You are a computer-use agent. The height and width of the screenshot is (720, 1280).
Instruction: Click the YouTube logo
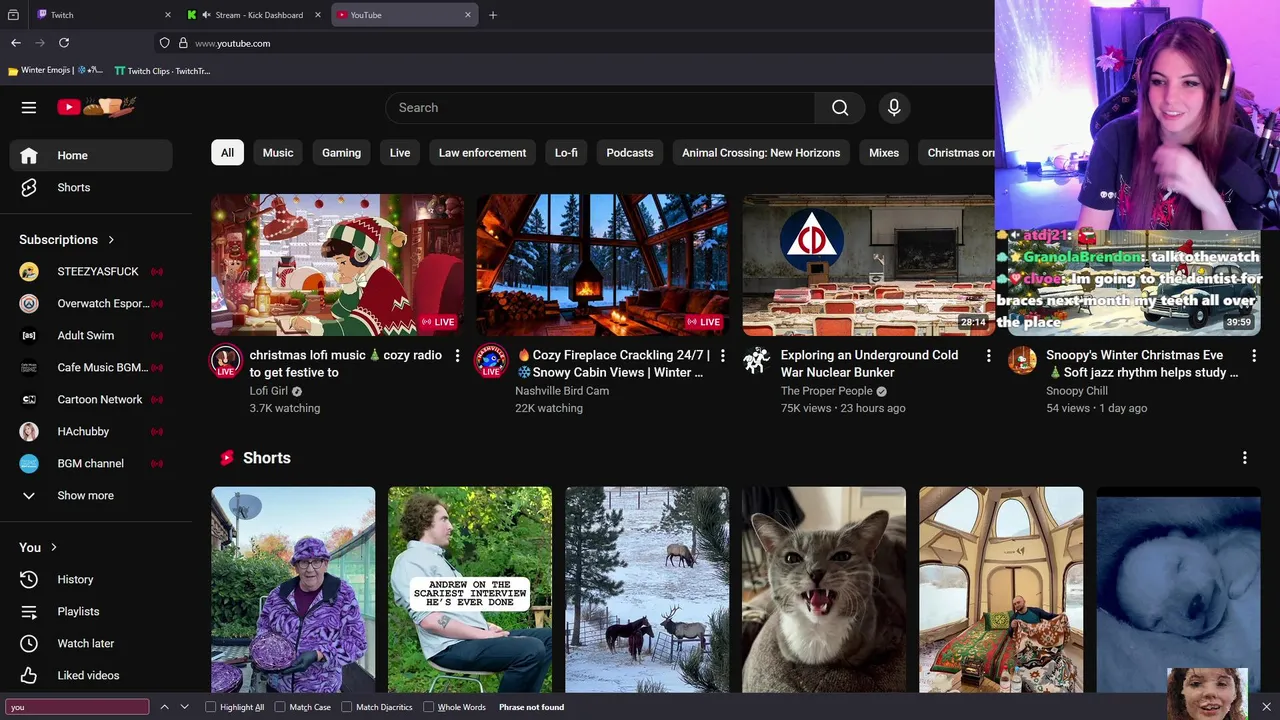click(96, 107)
